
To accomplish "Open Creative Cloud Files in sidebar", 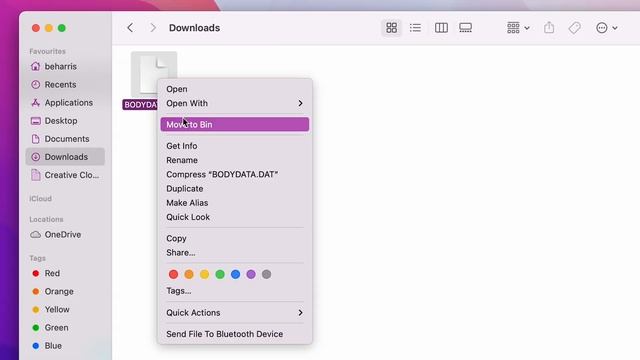I will point(65,175).
